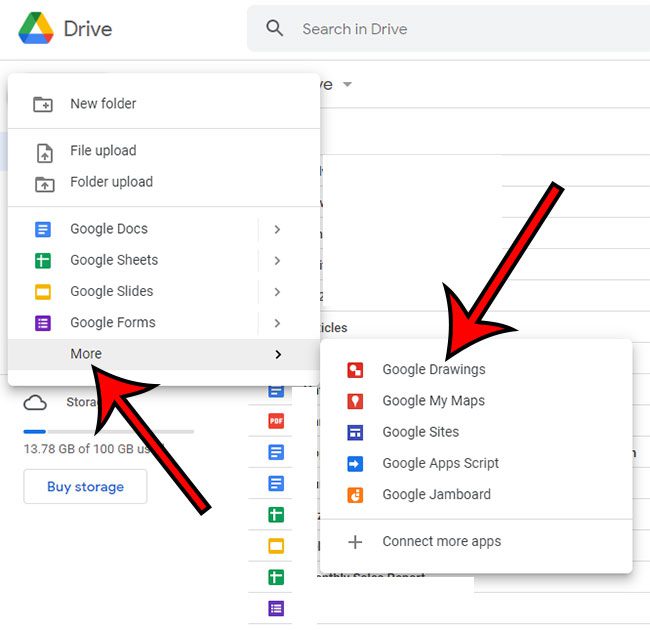Focus the Search in Drive field
Image resolution: width=650 pixels, height=630 pixels.
pyautogui.click(x=449, y=29)
